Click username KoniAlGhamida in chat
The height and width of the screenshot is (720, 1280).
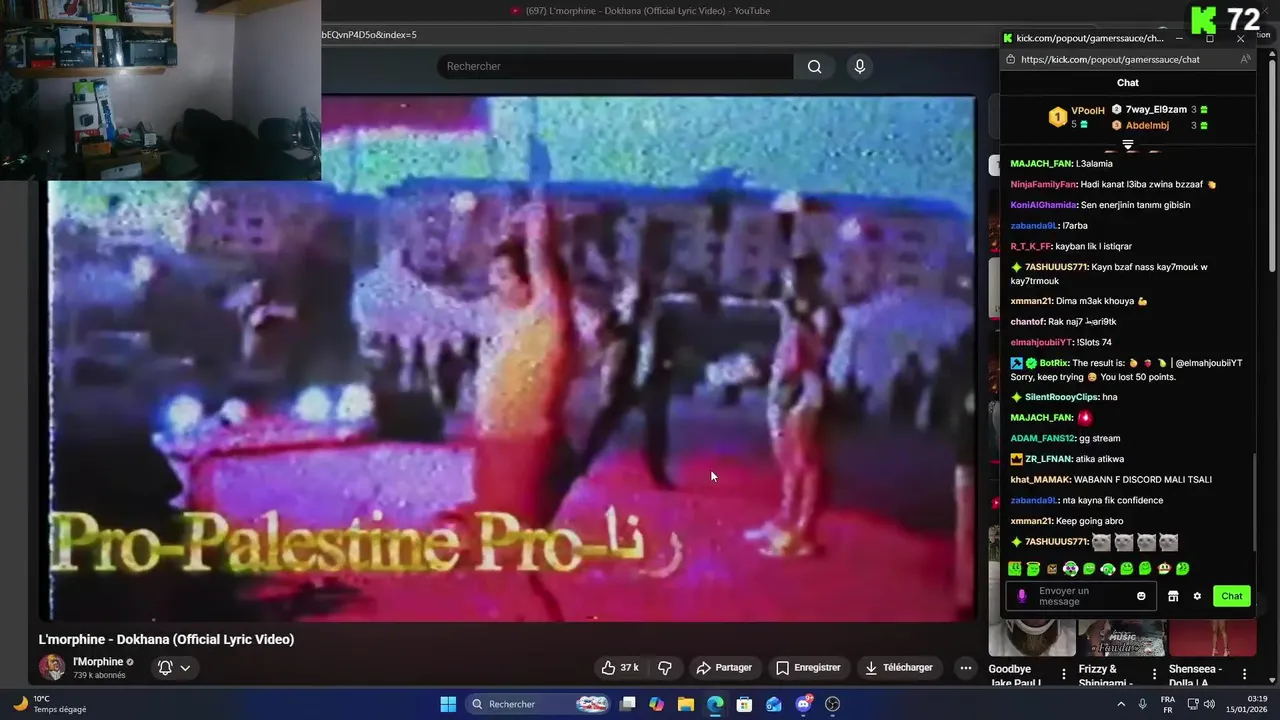coord(1043,205)
